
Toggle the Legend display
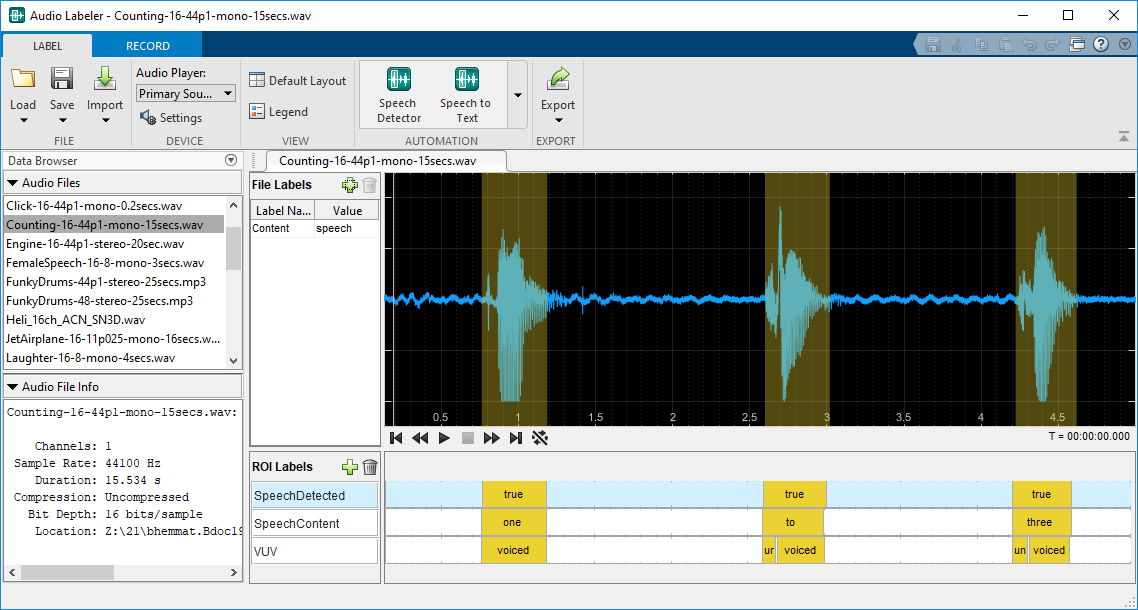[257, 112]
